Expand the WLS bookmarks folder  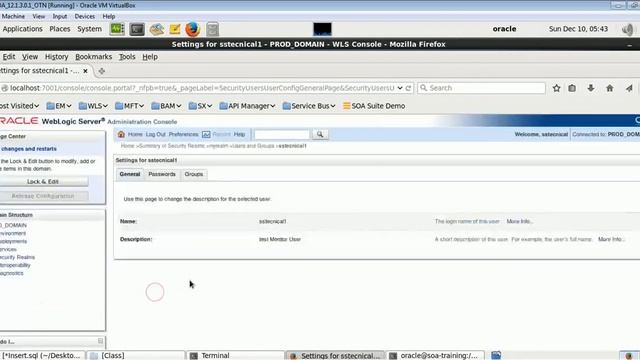click(93, 106)
